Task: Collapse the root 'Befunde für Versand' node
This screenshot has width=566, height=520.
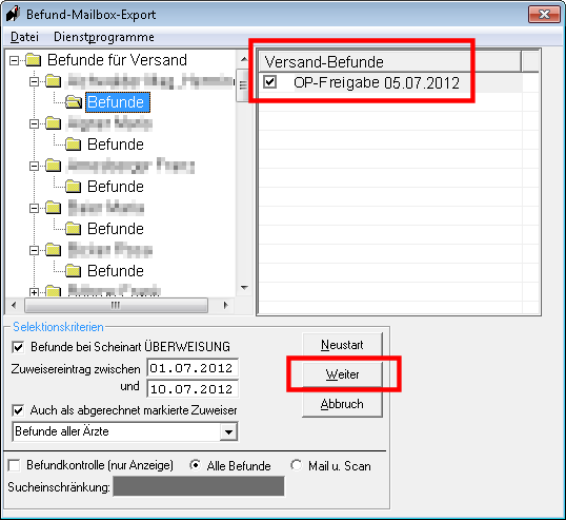Action: pyautogui.click(x=14, y=60)
